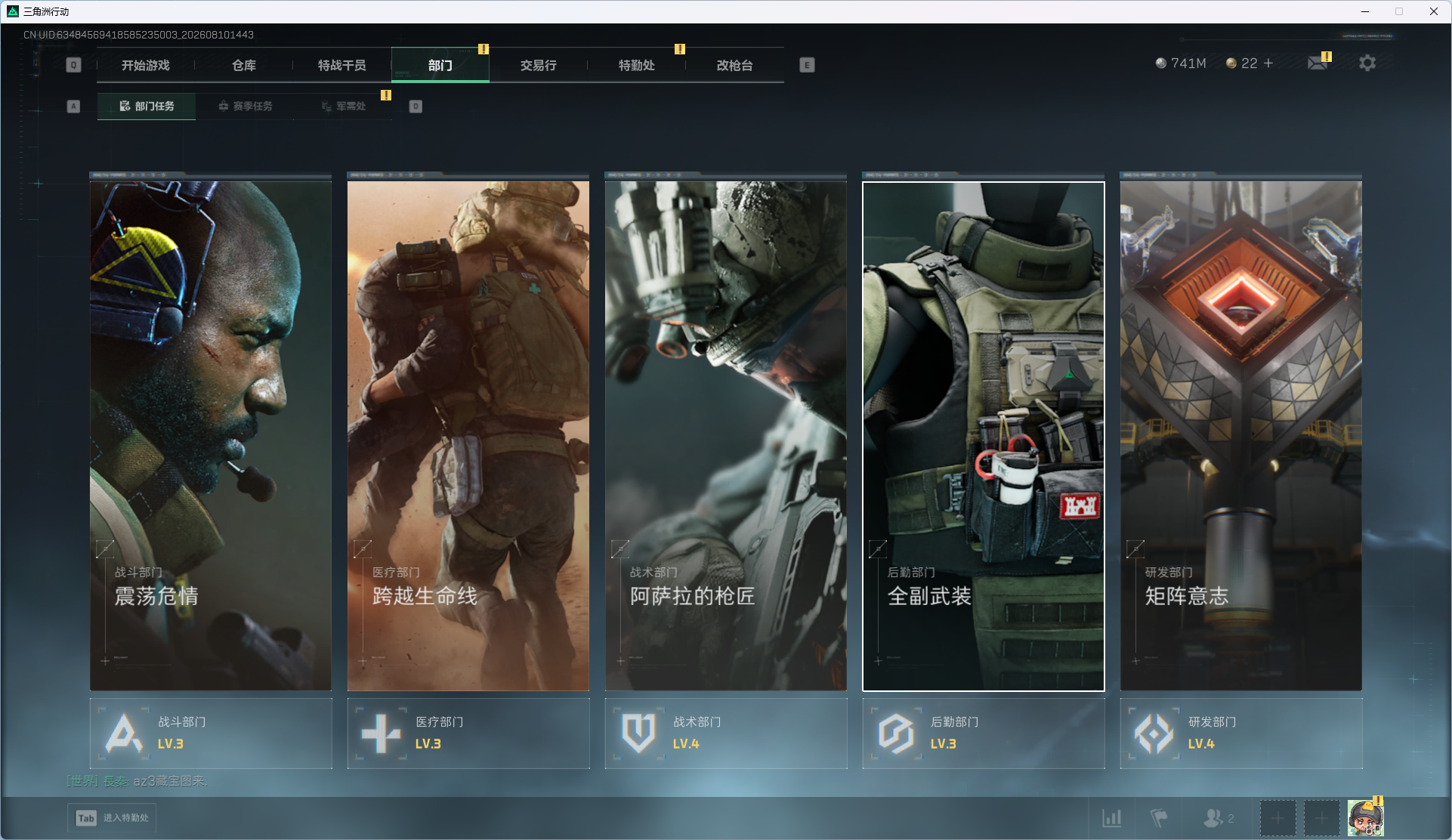Click the world chat message line
This screenshot has width=1452, height=840.
coord(137,781)
